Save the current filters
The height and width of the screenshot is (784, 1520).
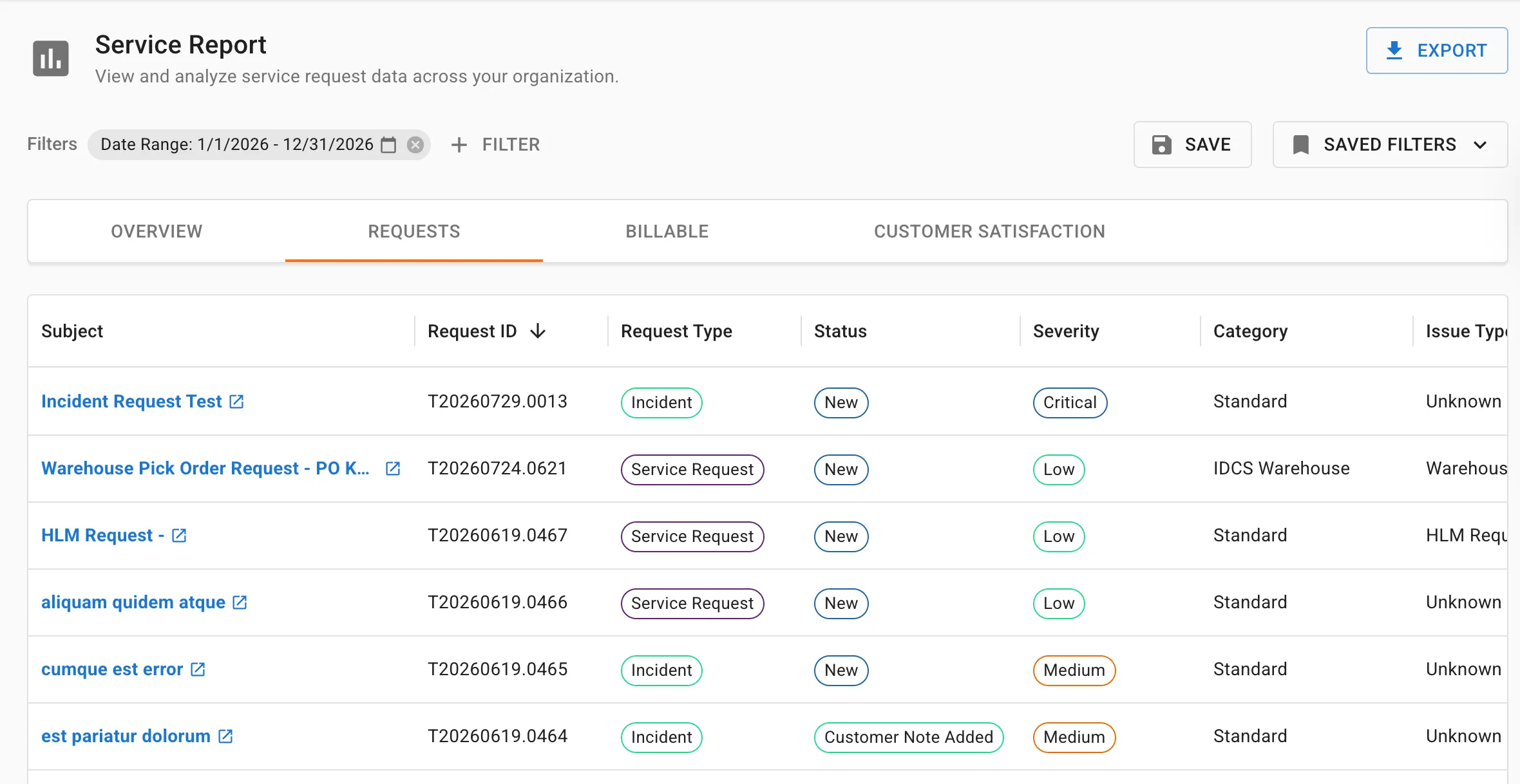(1192, 145)
